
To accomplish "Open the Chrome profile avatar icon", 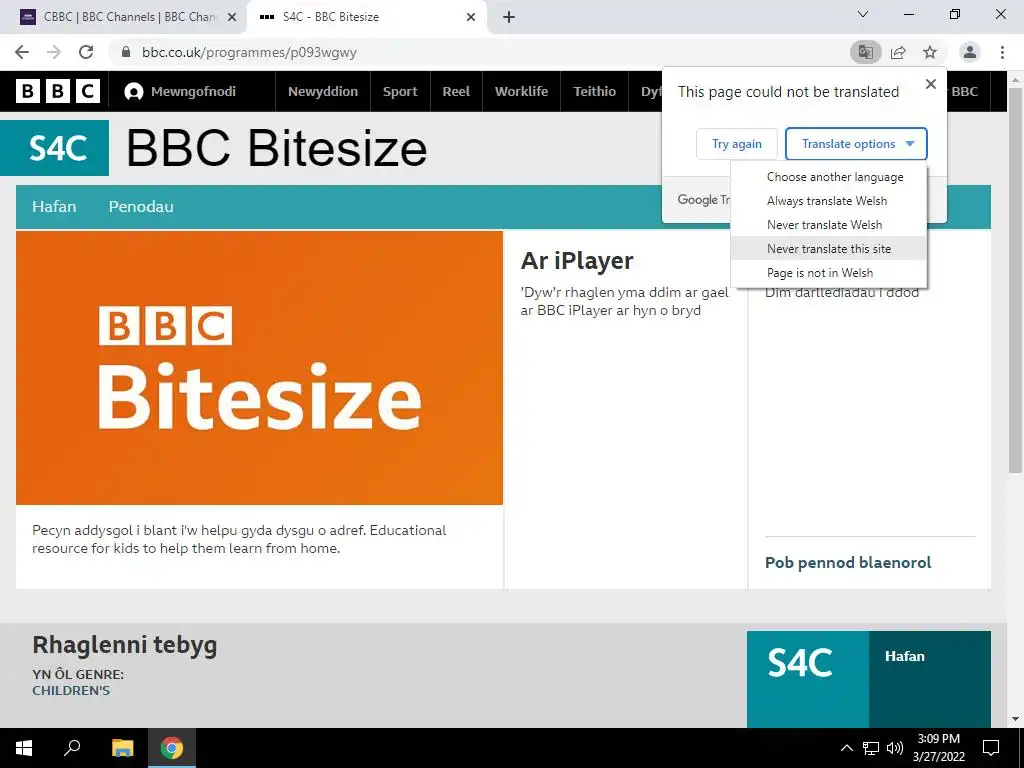I will pos(970,52).
